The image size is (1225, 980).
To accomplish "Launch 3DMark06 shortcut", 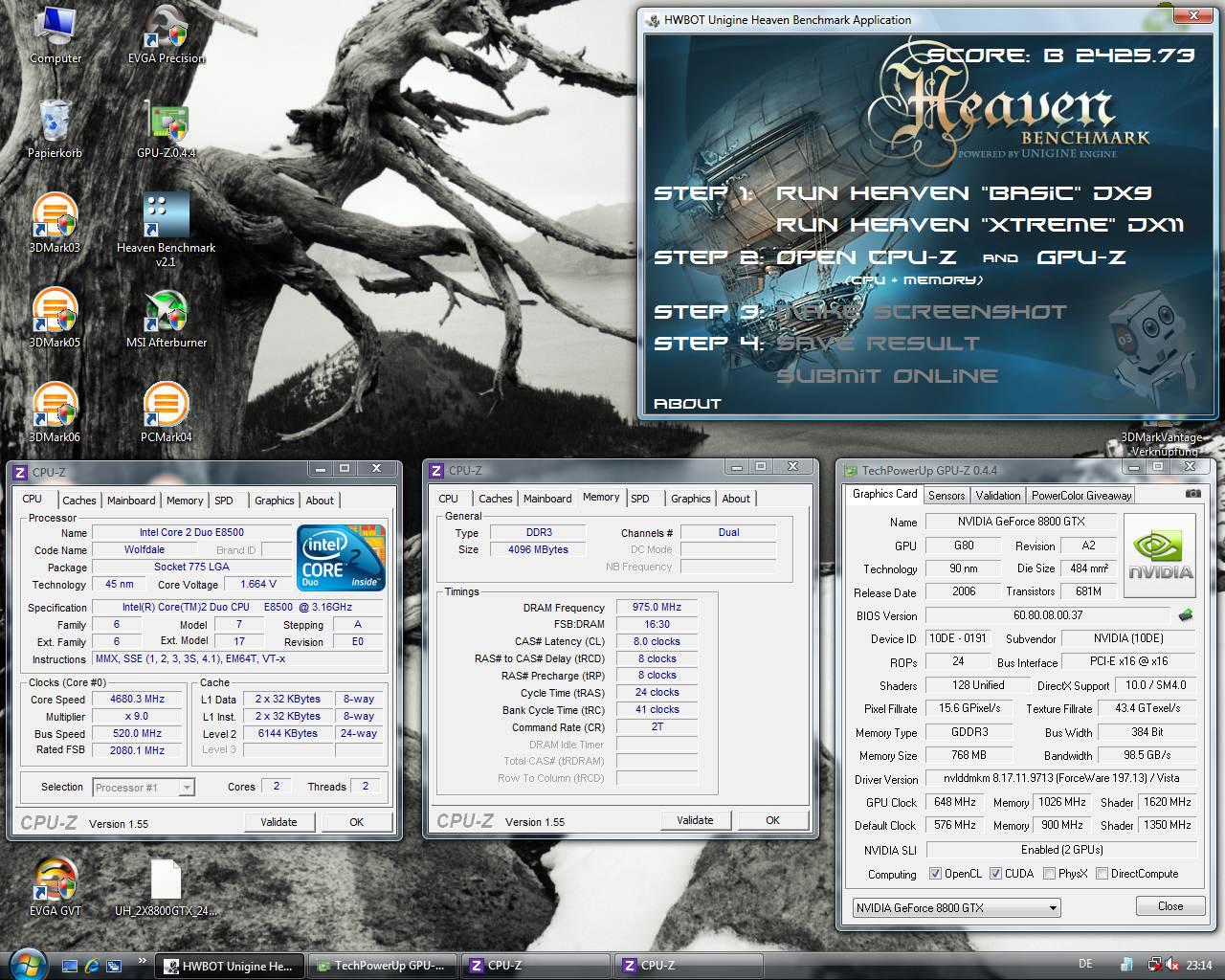I will click(55, 412).
